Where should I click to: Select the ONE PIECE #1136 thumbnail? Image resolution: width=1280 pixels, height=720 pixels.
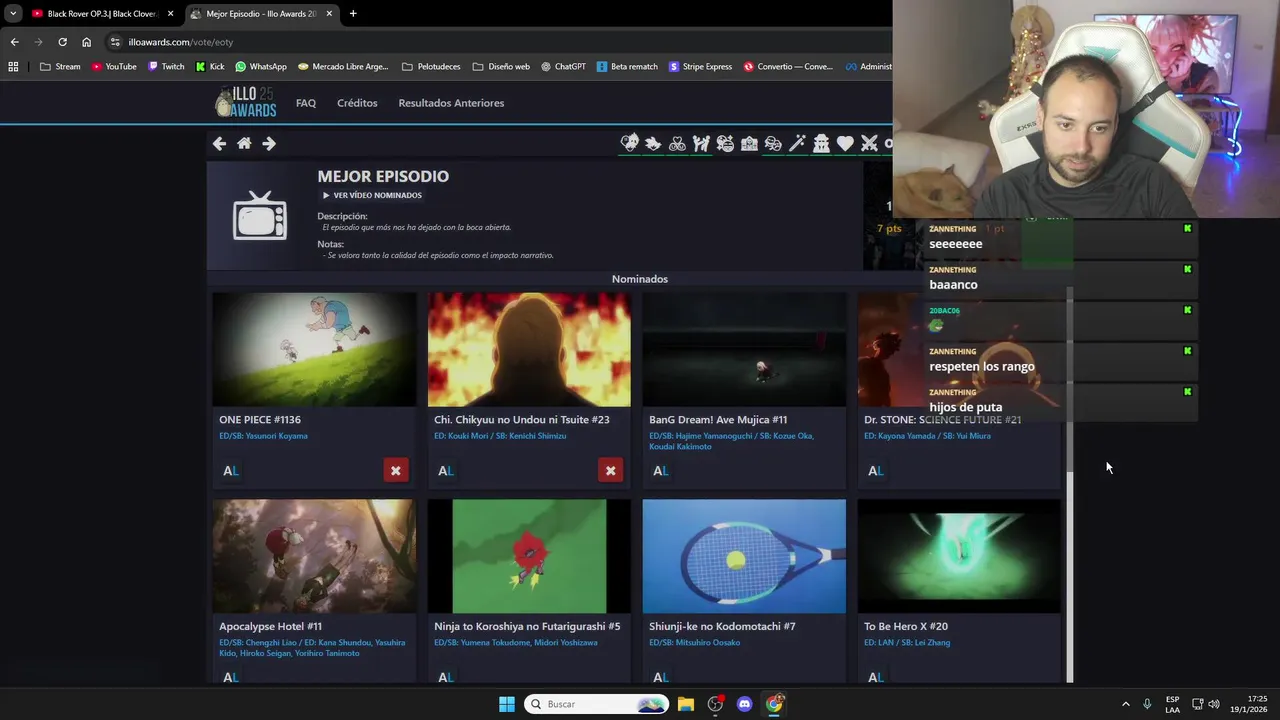coord(314,349)
